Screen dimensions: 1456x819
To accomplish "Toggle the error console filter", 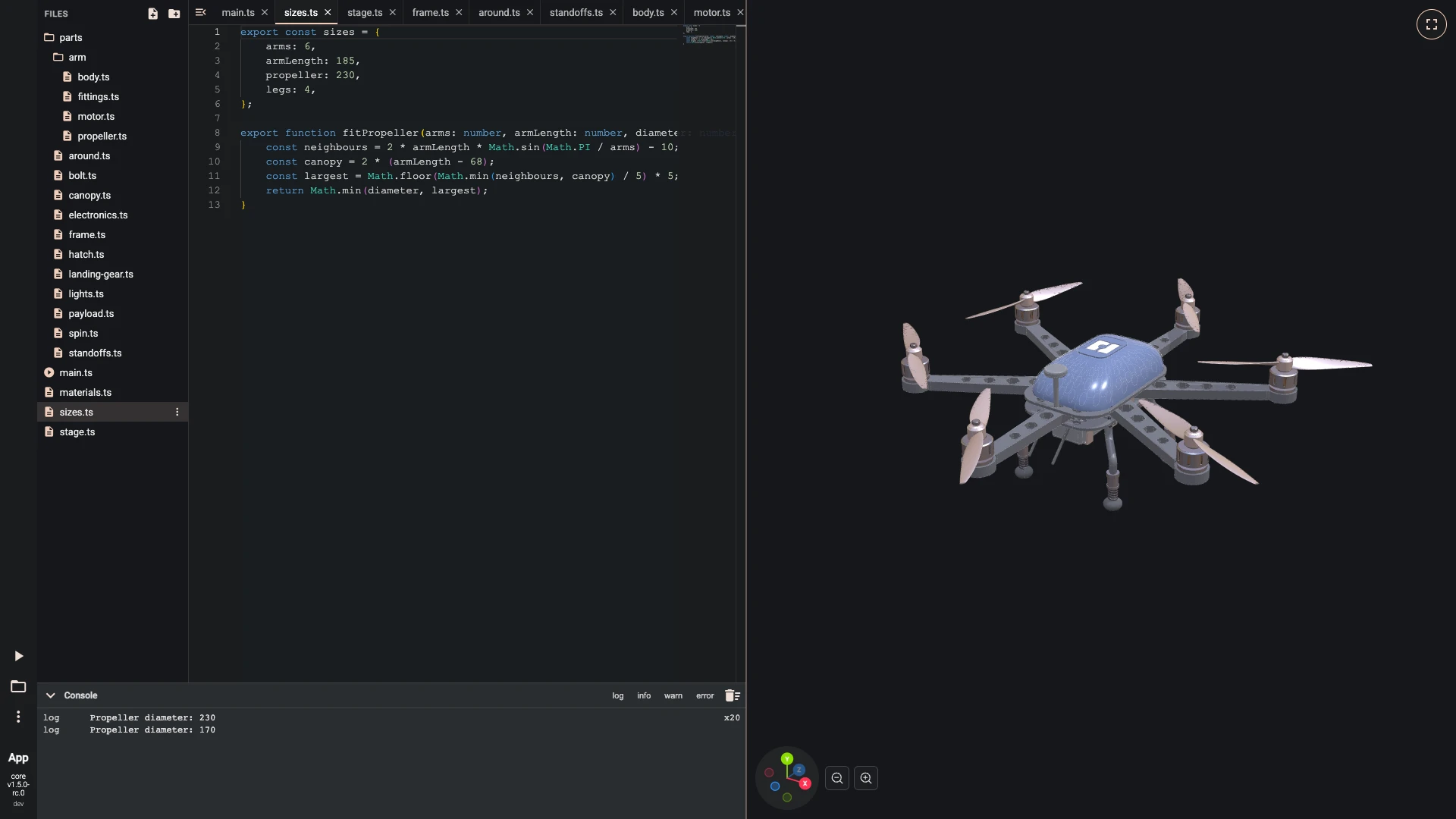I will click(x=705, y=695).
